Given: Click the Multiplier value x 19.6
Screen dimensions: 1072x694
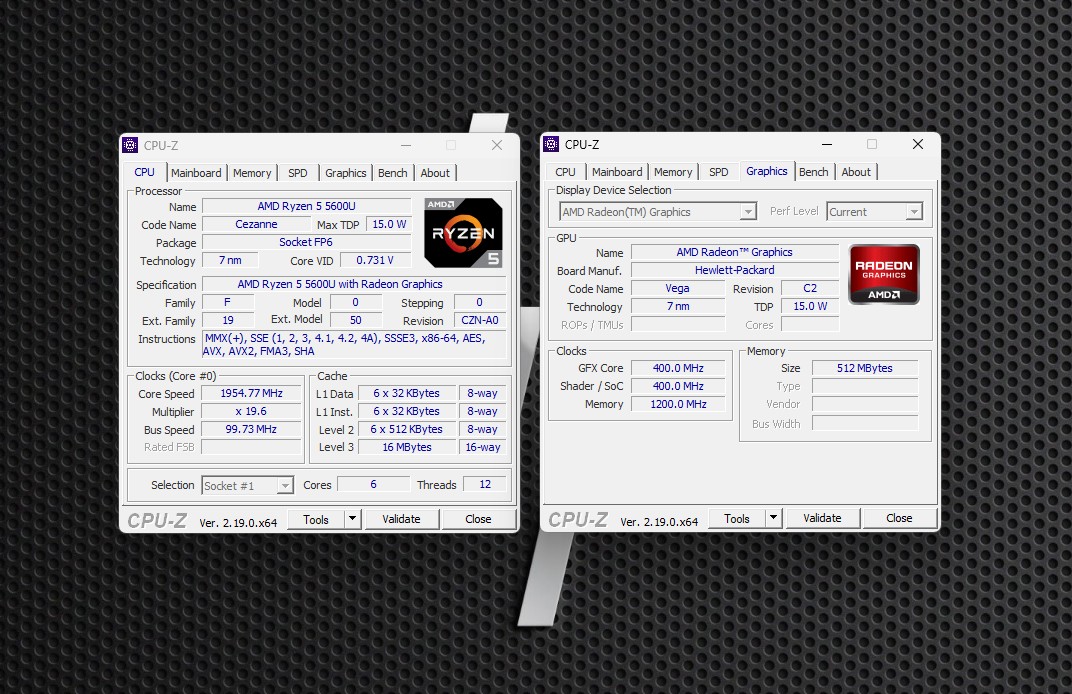Looking at the screenshot, I should tap(252, 412).
